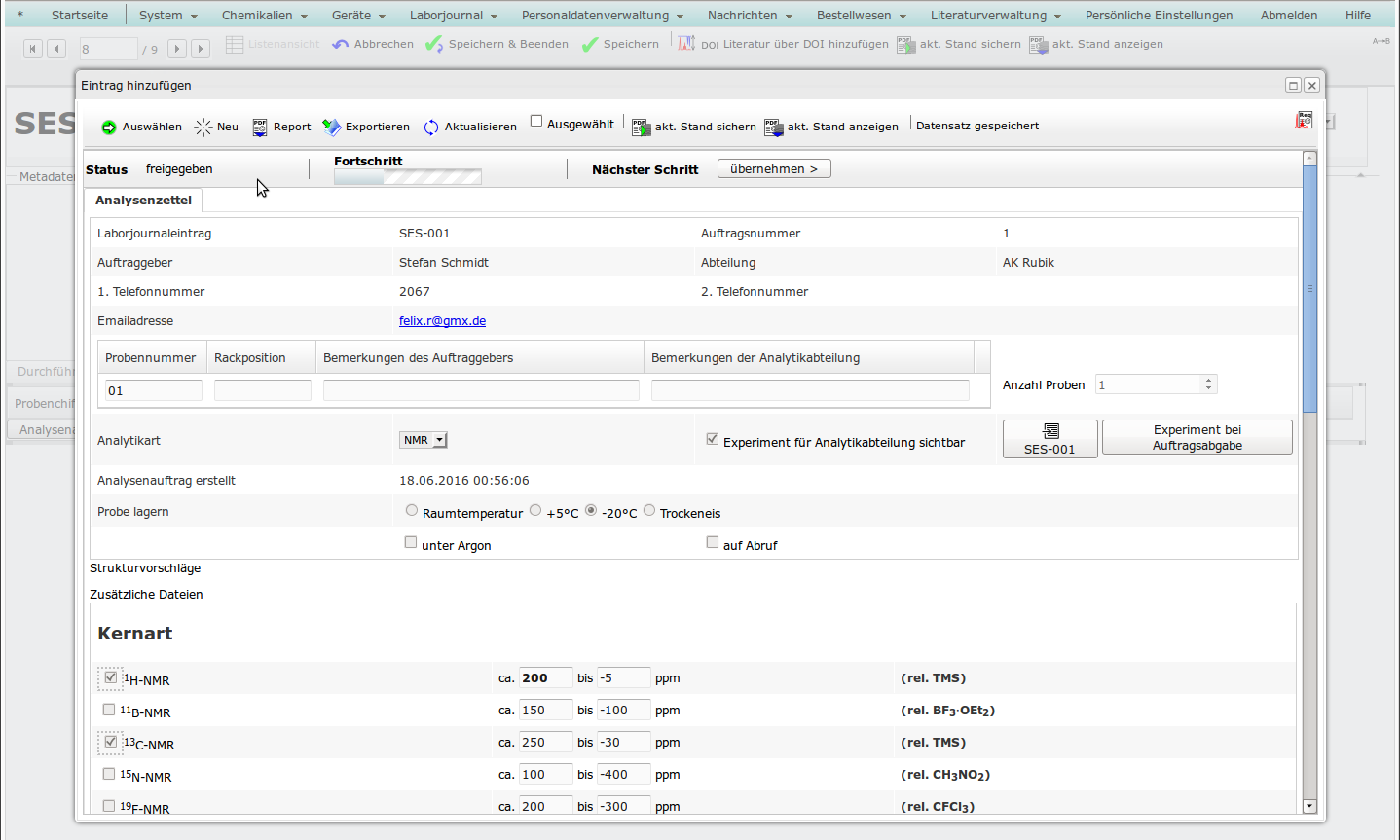Click the Neu sparkle icon
The width and height of the screenshot is (1400, 840).
203,127
